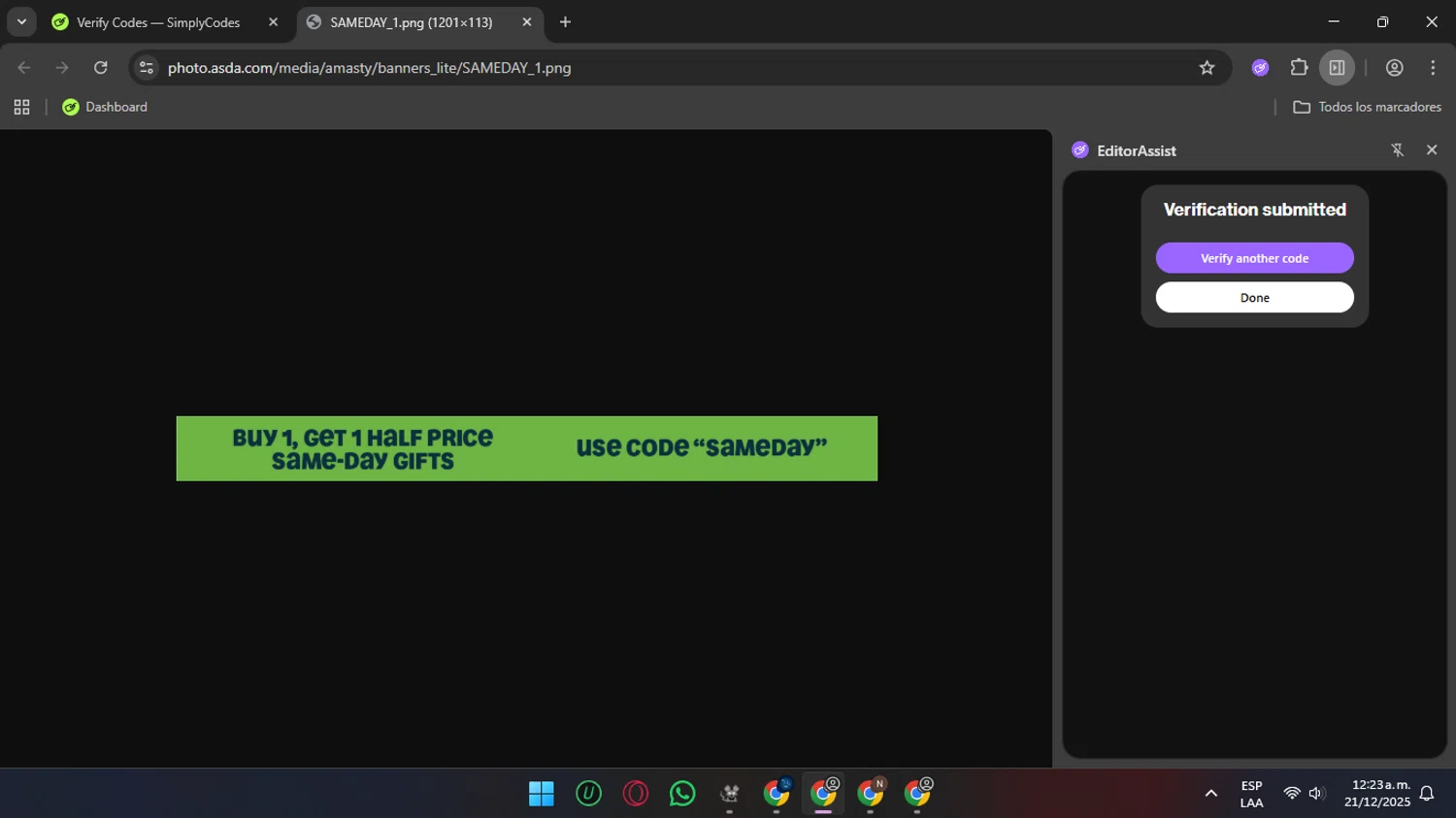Viewport: 1456px width, 818px height.
Task: Click the EditorAssist extension icon in toolbar
Action: pyautogui.click(x=1260, y=68)
